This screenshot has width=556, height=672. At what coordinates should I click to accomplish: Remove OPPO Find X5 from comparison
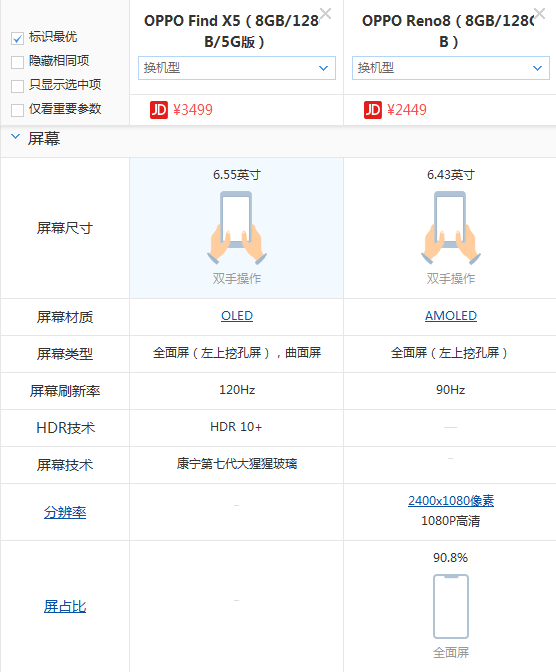[325, 14]
